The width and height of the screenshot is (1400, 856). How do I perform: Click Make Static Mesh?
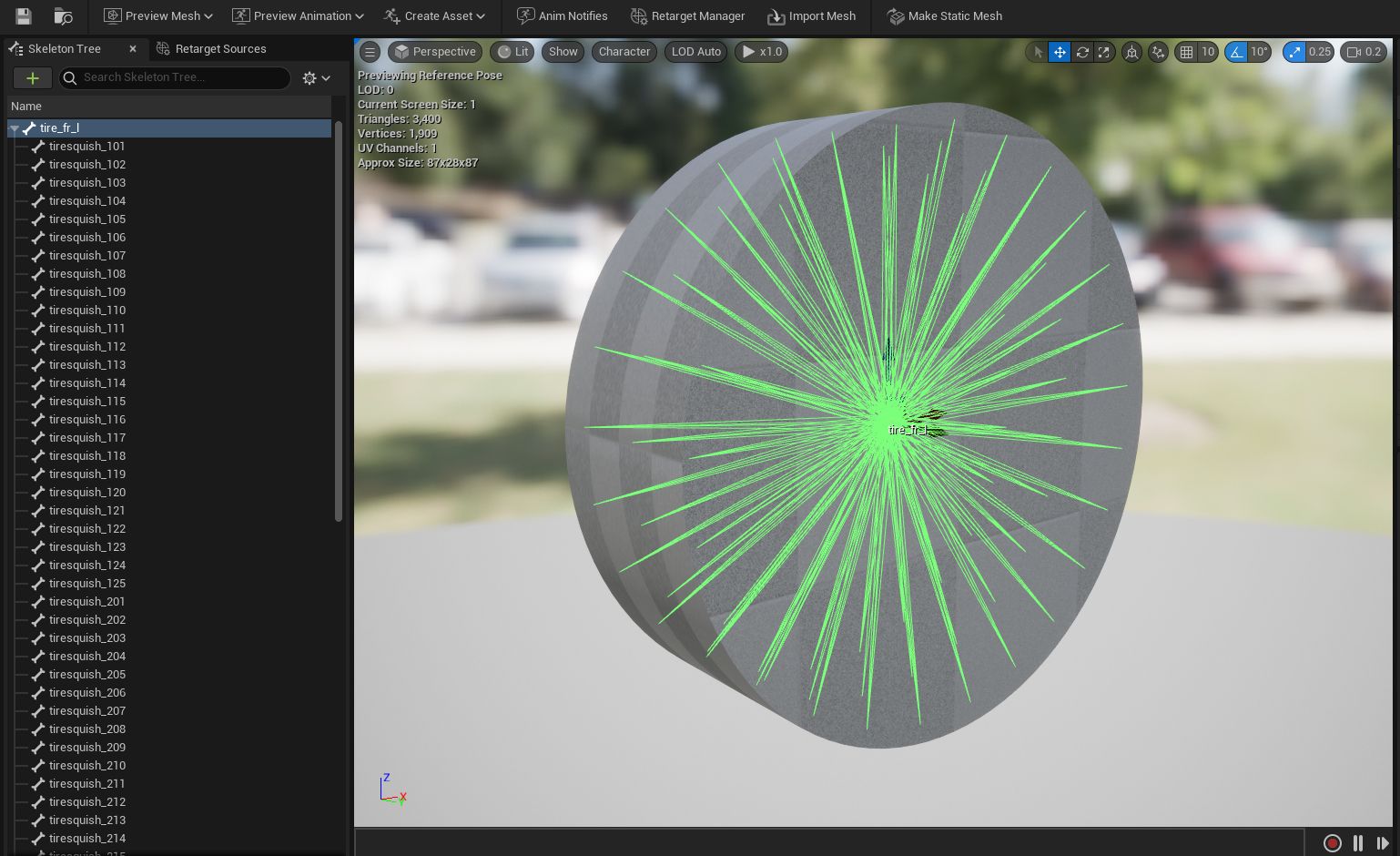point(944,15)
